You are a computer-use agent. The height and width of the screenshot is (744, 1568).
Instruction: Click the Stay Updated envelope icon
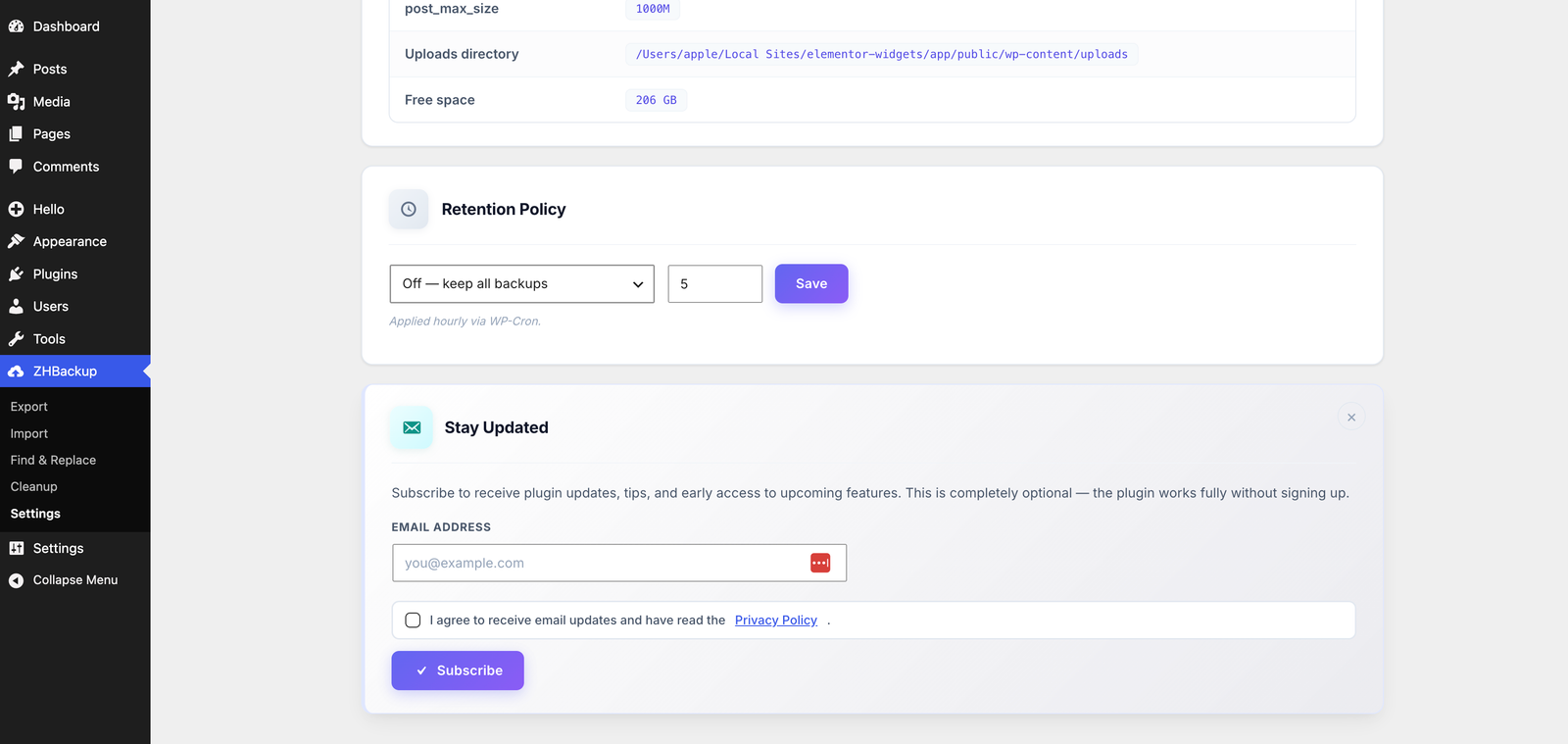click(412, 427)
